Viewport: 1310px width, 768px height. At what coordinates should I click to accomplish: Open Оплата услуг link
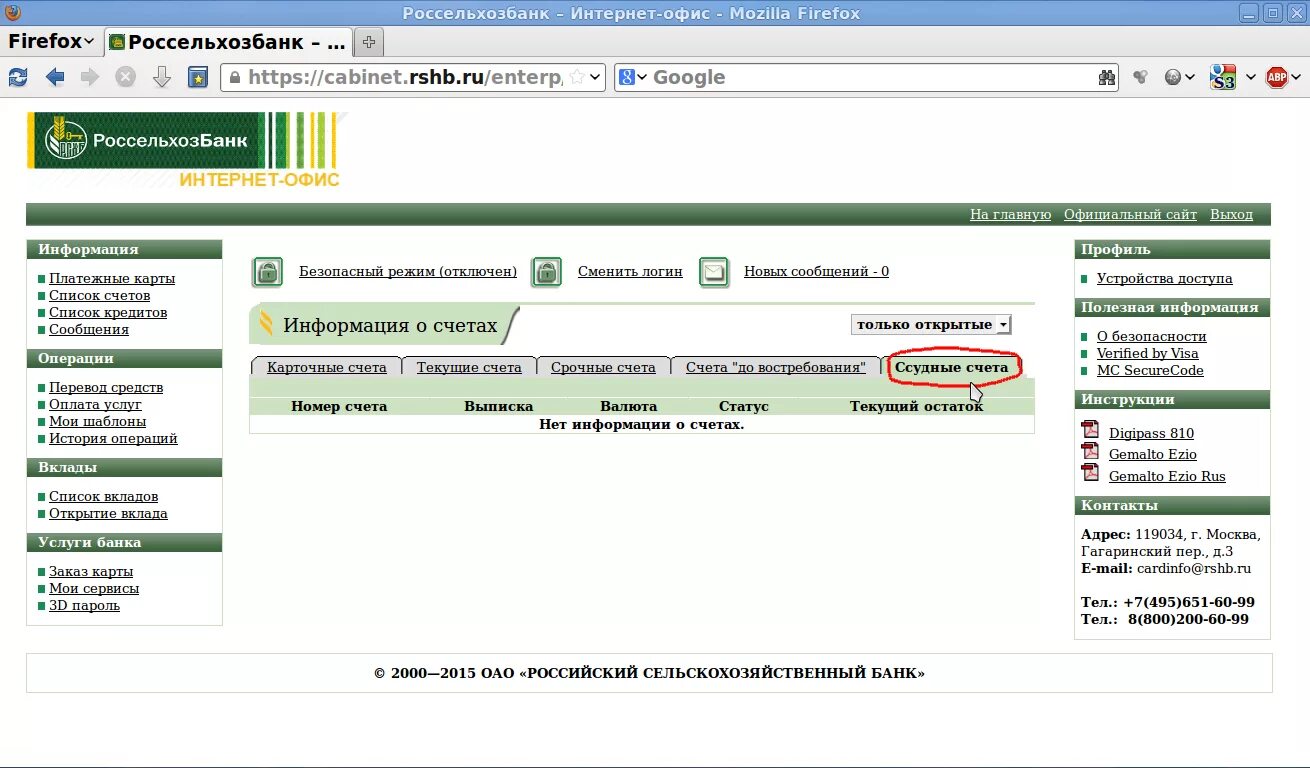(x=95, y=404)
